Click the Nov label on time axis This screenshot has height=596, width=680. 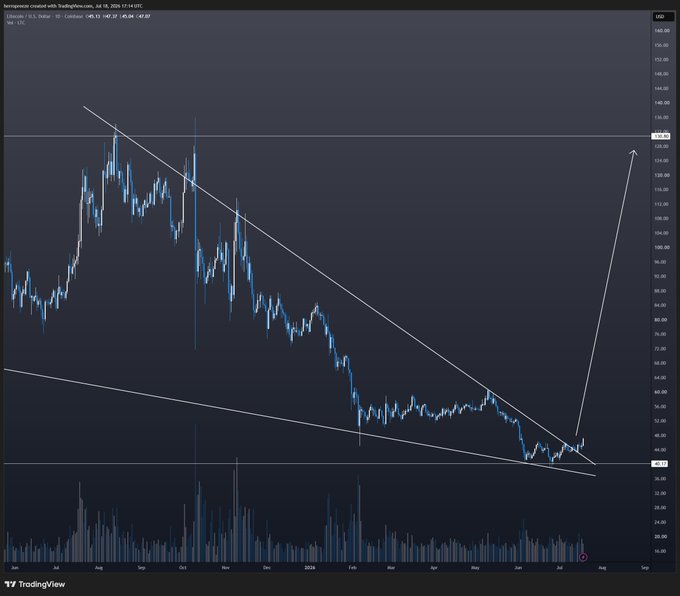click(225, 567)
